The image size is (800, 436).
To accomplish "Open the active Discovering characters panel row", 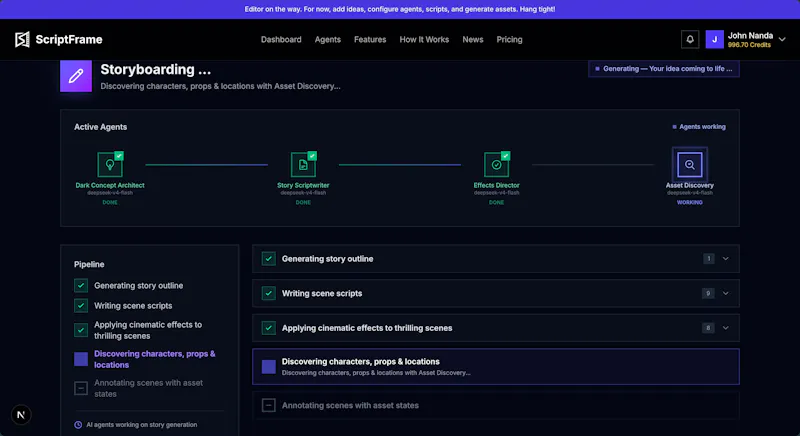I will [x=496, y=367].
